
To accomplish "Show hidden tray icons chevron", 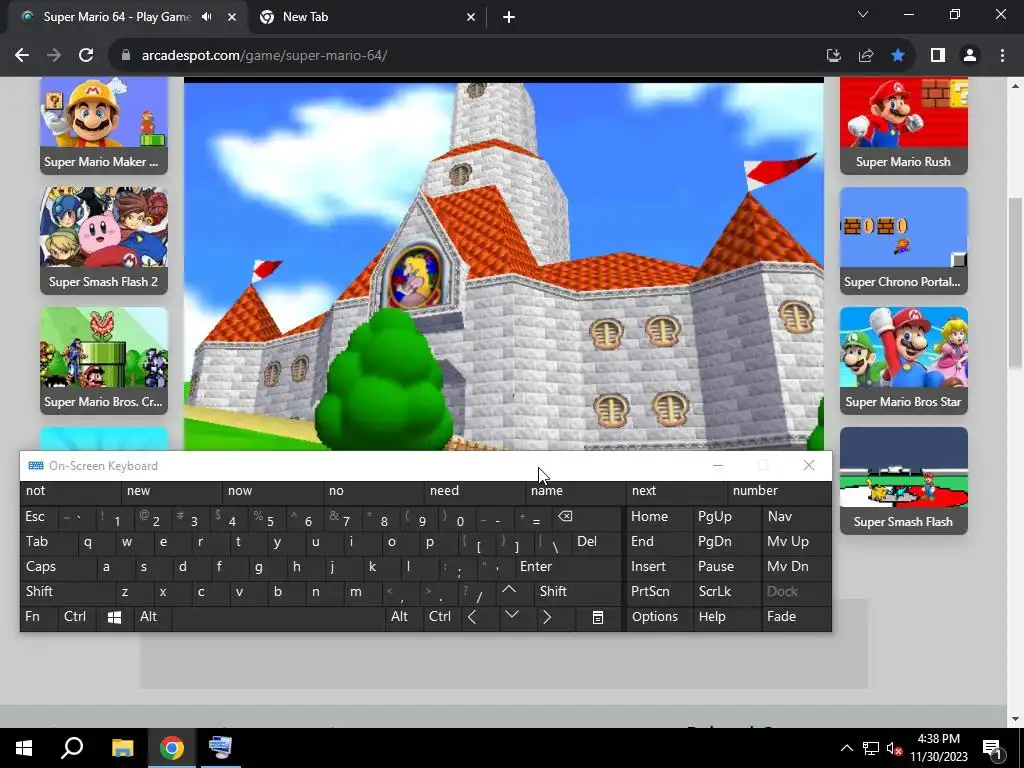I will click(846, 748).
